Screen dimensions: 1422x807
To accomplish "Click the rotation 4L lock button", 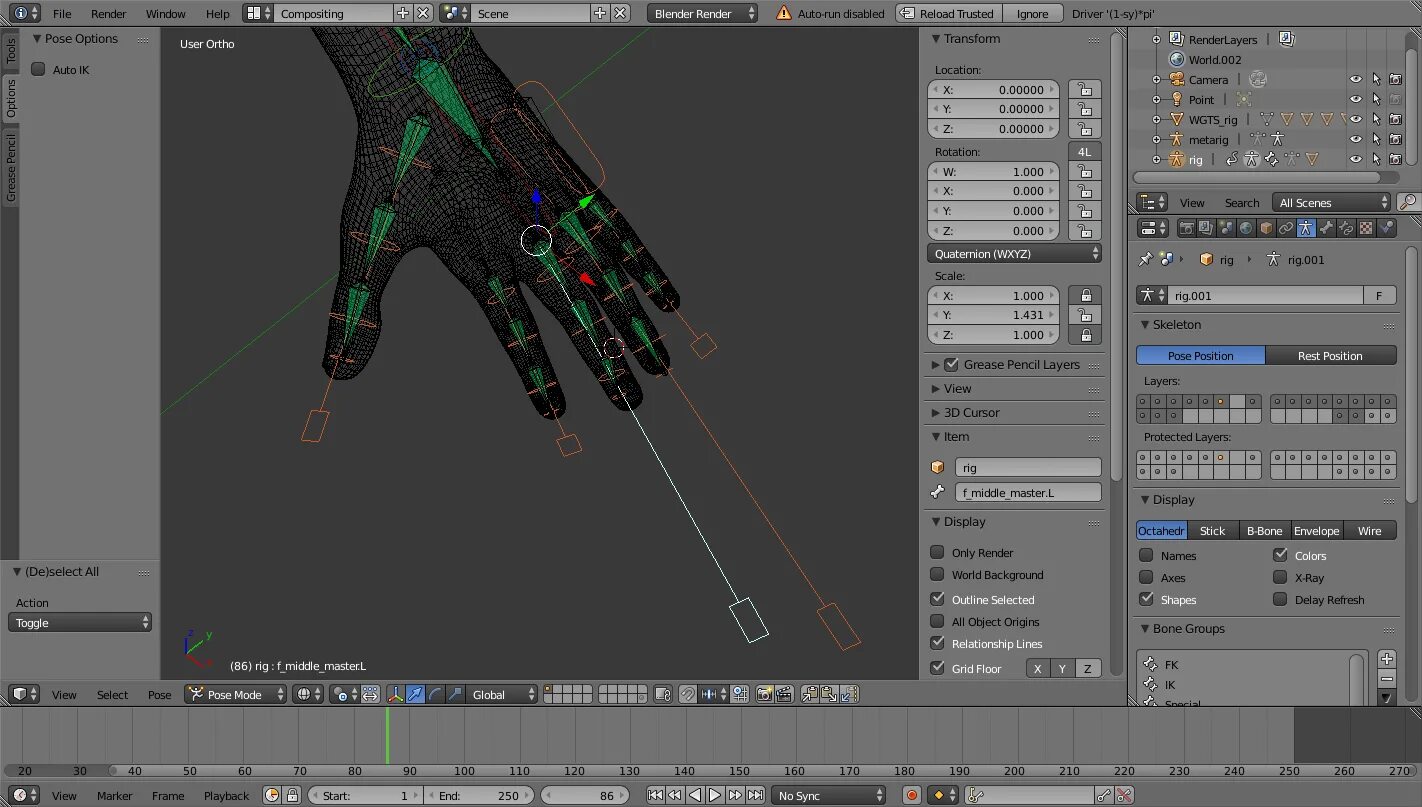I will [x=1084, y=151].
